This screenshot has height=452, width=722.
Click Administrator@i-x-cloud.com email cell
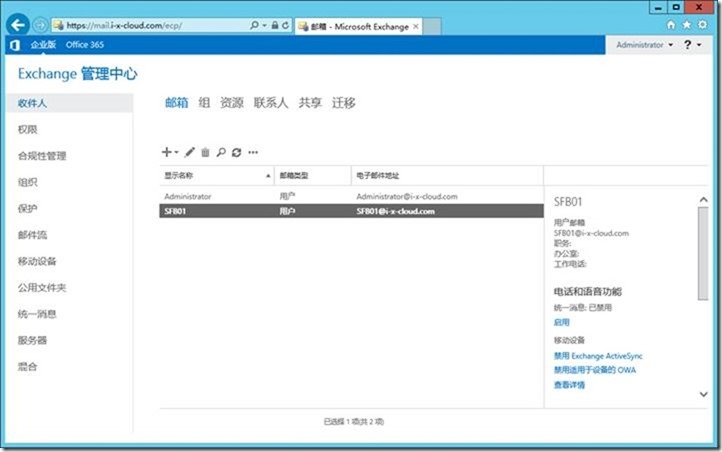click(x=407, y=196)
